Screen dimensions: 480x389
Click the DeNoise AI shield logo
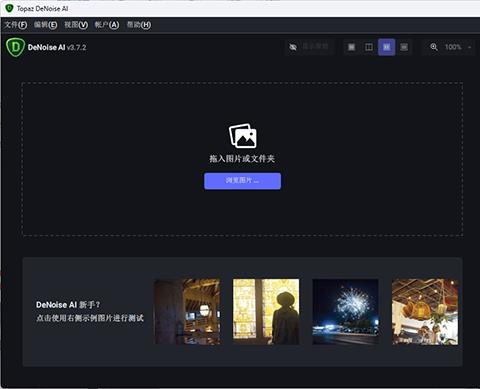(x=15, y=47)
